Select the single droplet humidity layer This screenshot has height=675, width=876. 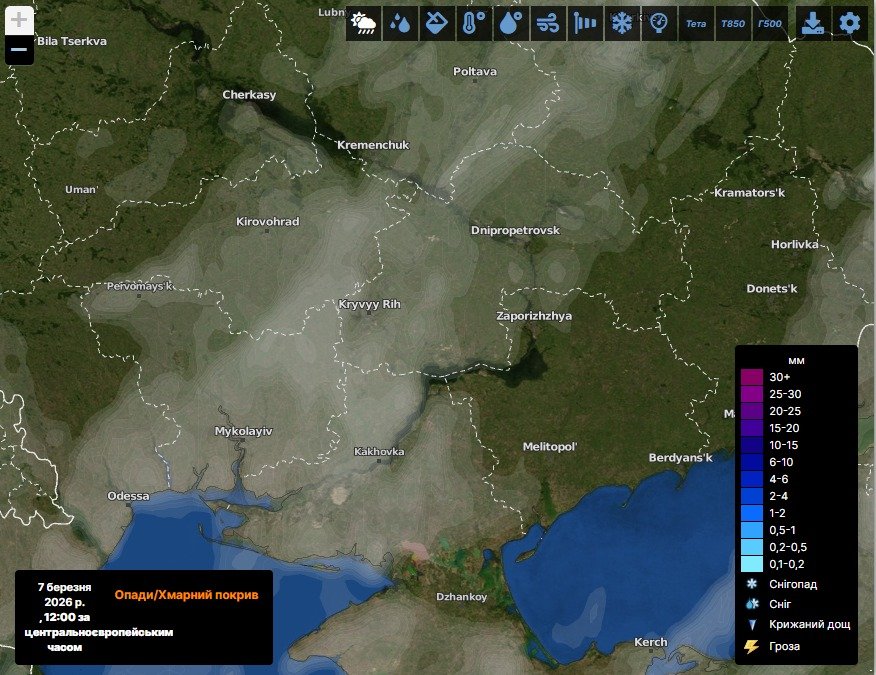tap(510, 22)
